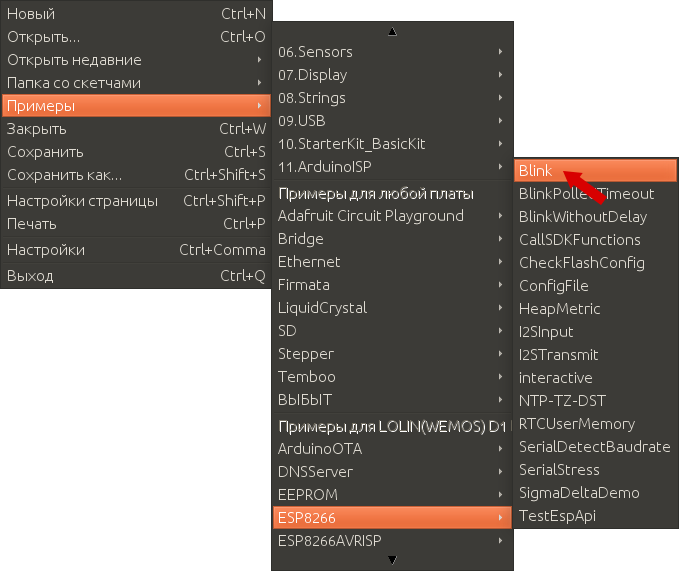Image resolution: width=679 pixels, height=571 pixels.
Task: Open the ConfigFile example
Action: (595, 285)
